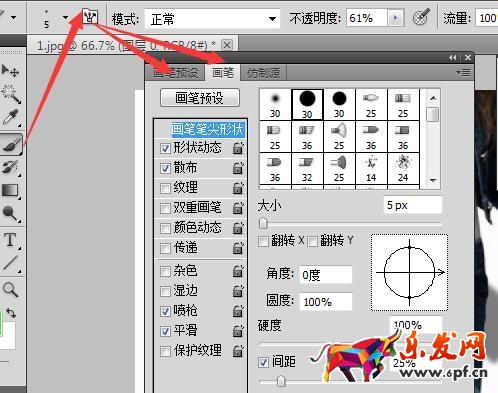Viewport: 498px width, 393px height.
Task: Switch to 画笔 tab
Action: click(x=223, y=72)
